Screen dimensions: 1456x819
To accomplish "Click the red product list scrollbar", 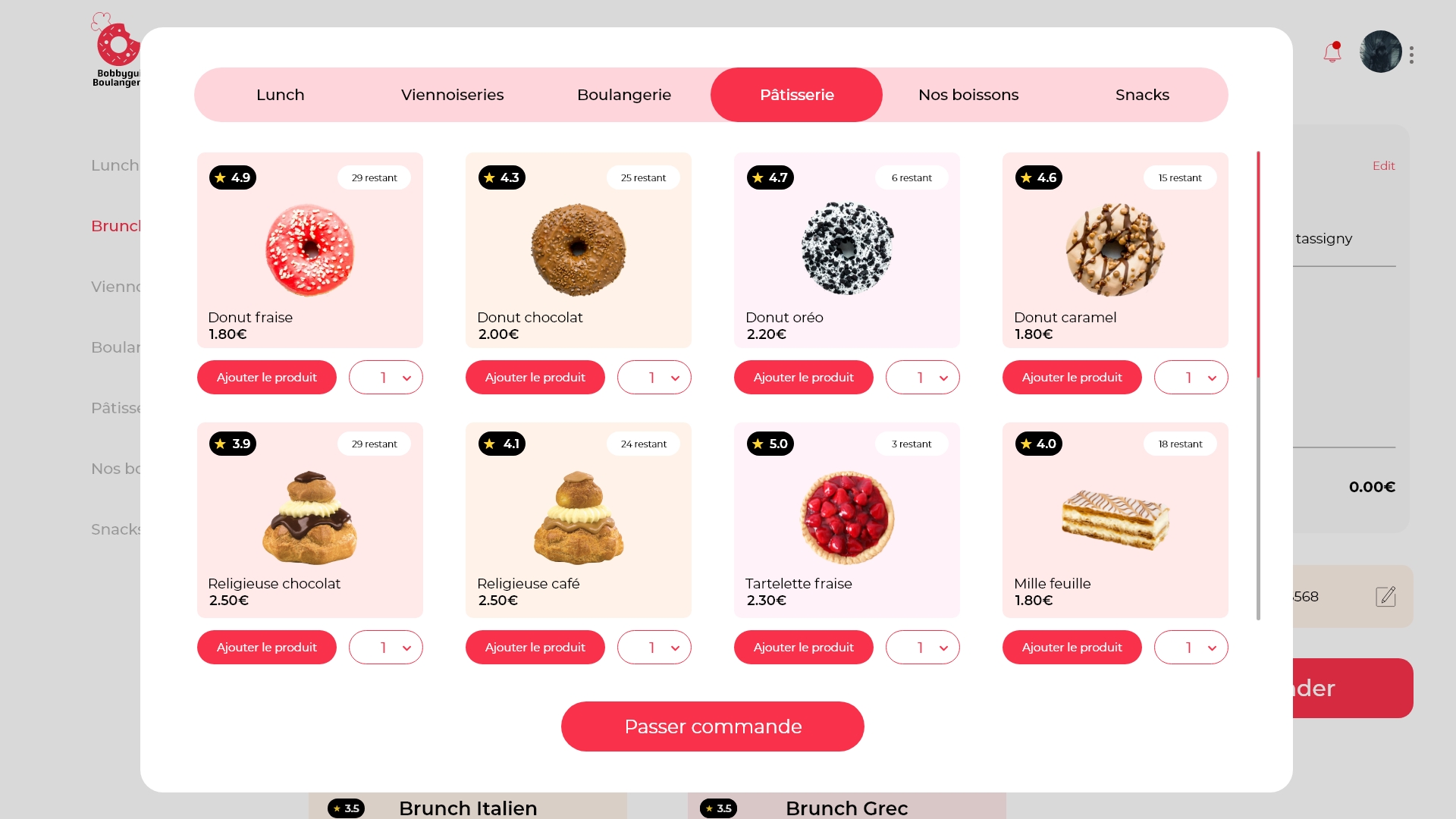I will (1258, 264).
